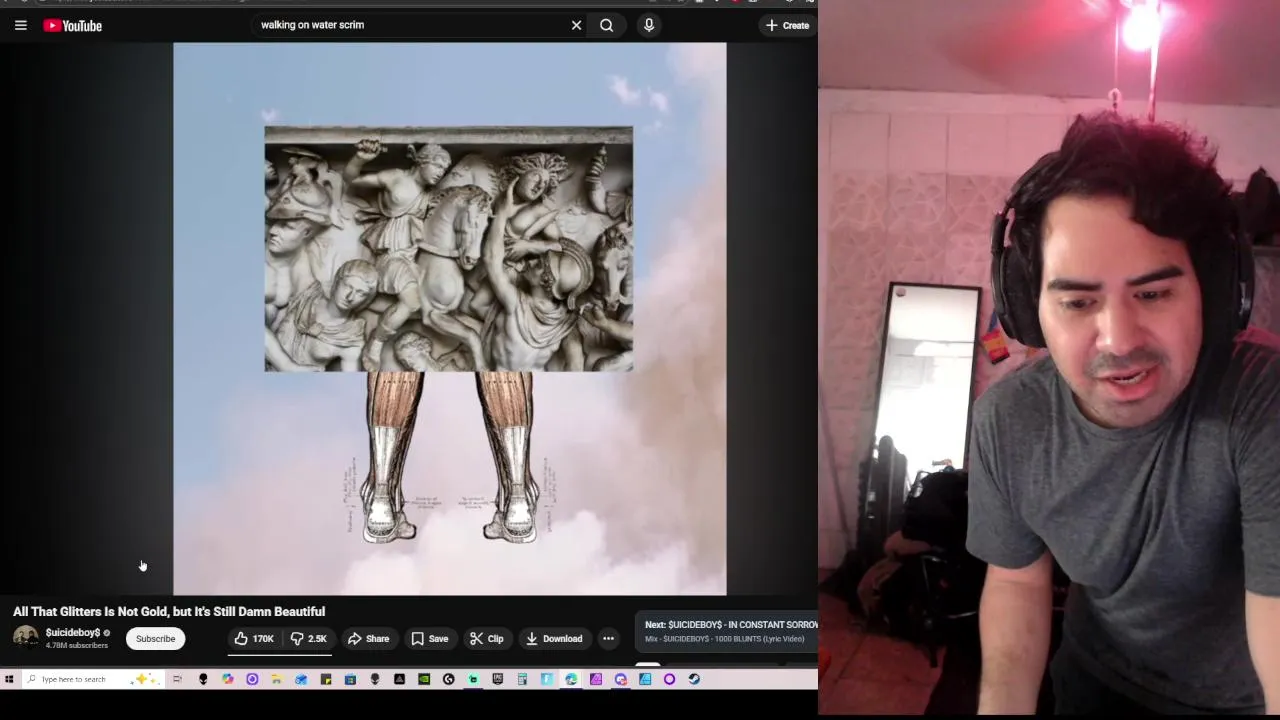Run search with magnifying glass button

606,25
